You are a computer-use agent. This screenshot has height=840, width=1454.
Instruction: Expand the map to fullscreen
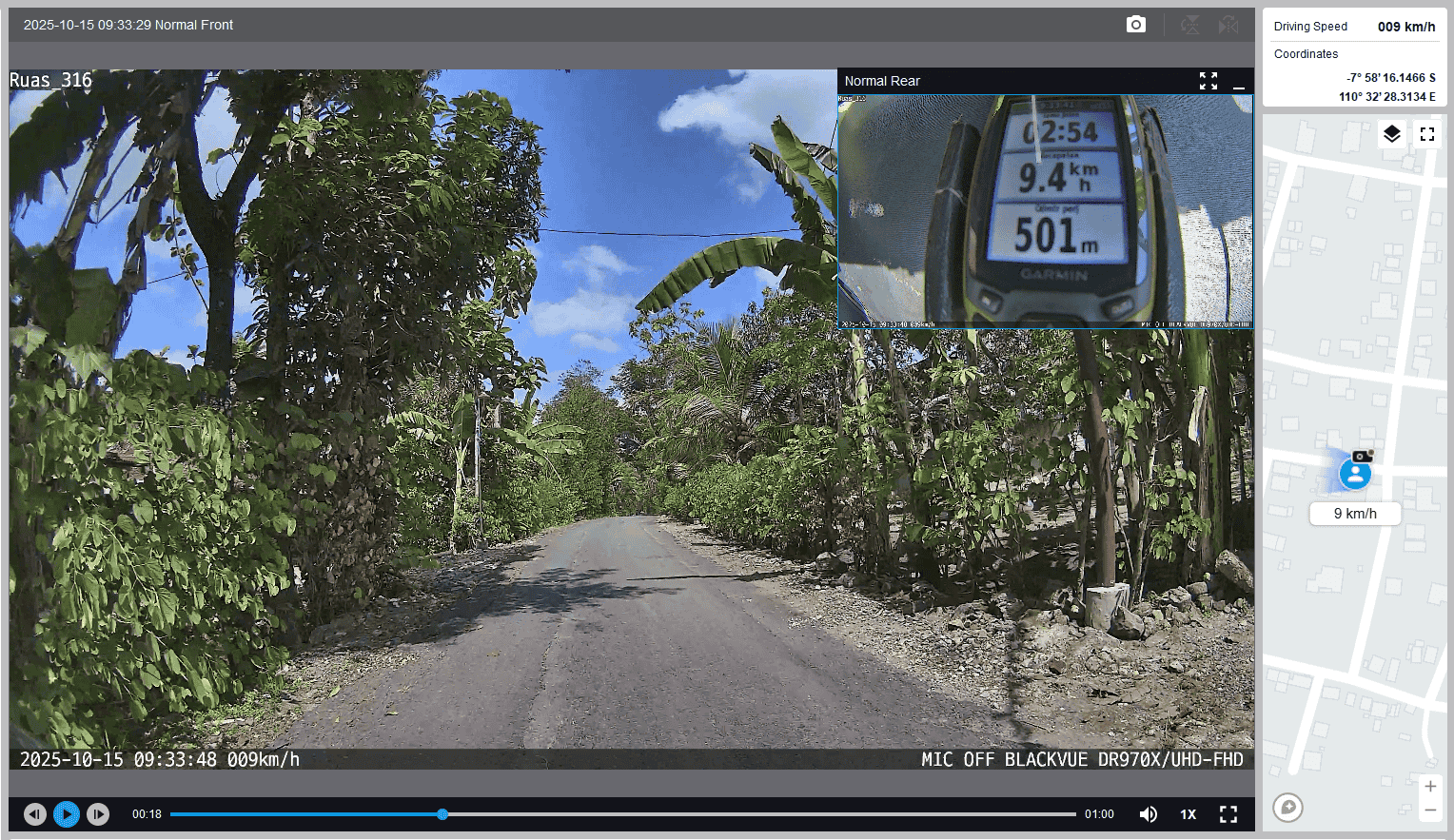1426,134
